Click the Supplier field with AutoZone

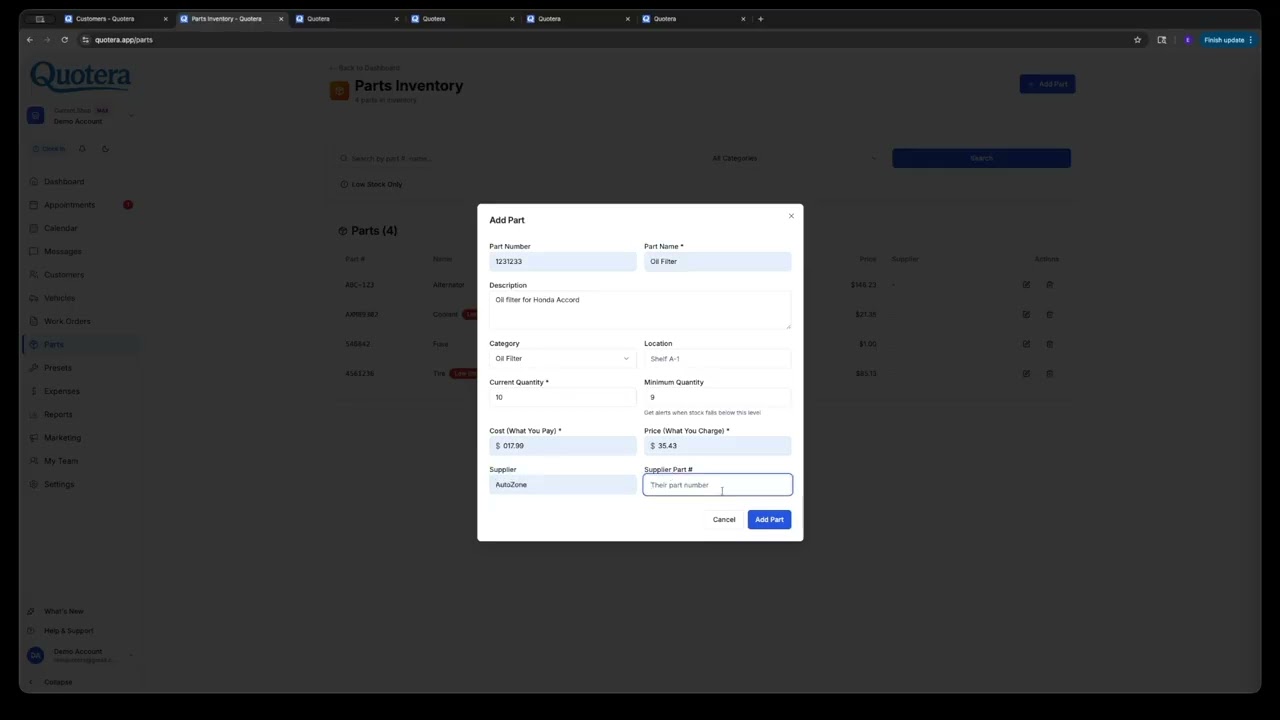(562, 485)
